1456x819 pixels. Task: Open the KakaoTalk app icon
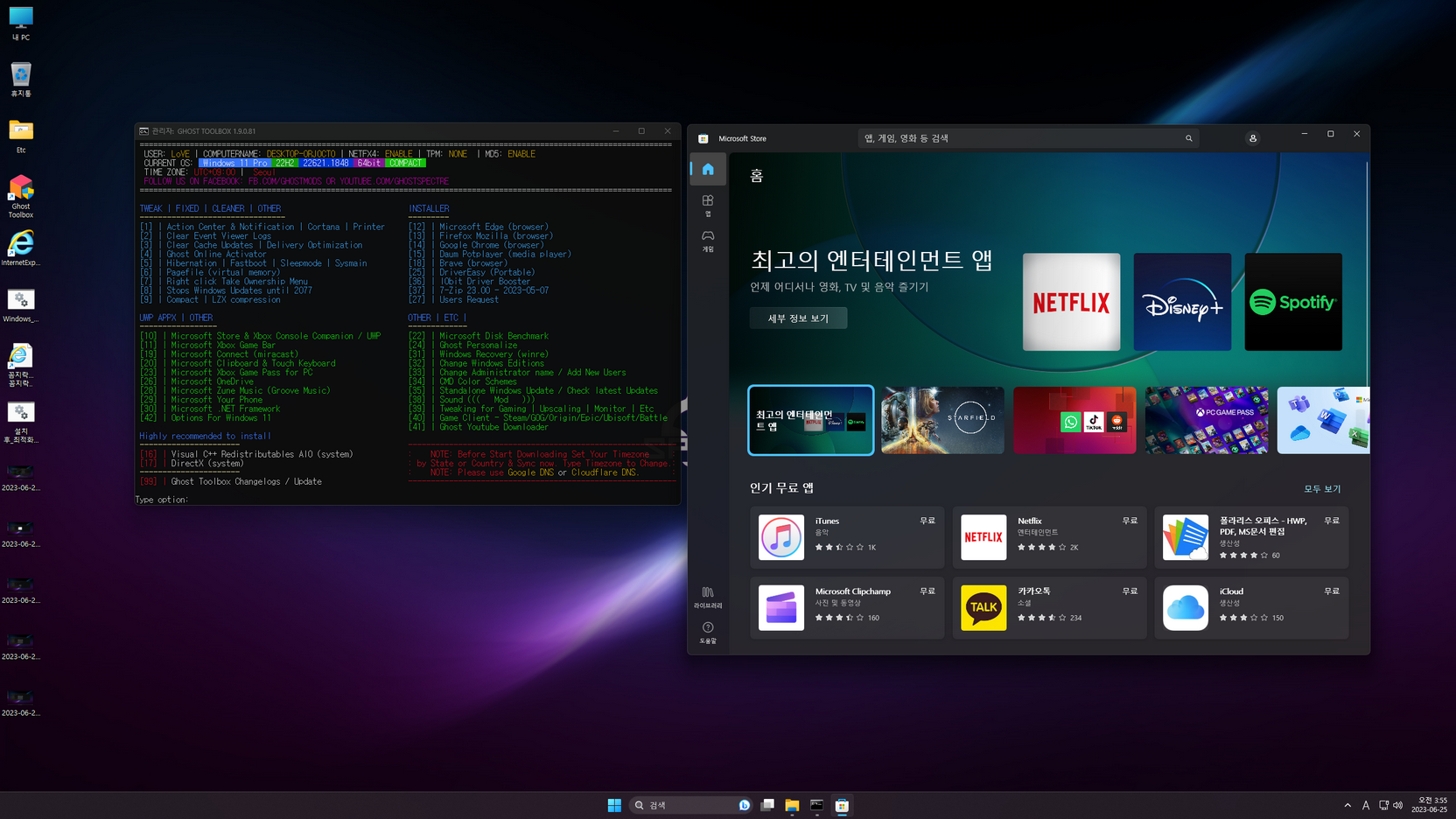click(983, 607)
